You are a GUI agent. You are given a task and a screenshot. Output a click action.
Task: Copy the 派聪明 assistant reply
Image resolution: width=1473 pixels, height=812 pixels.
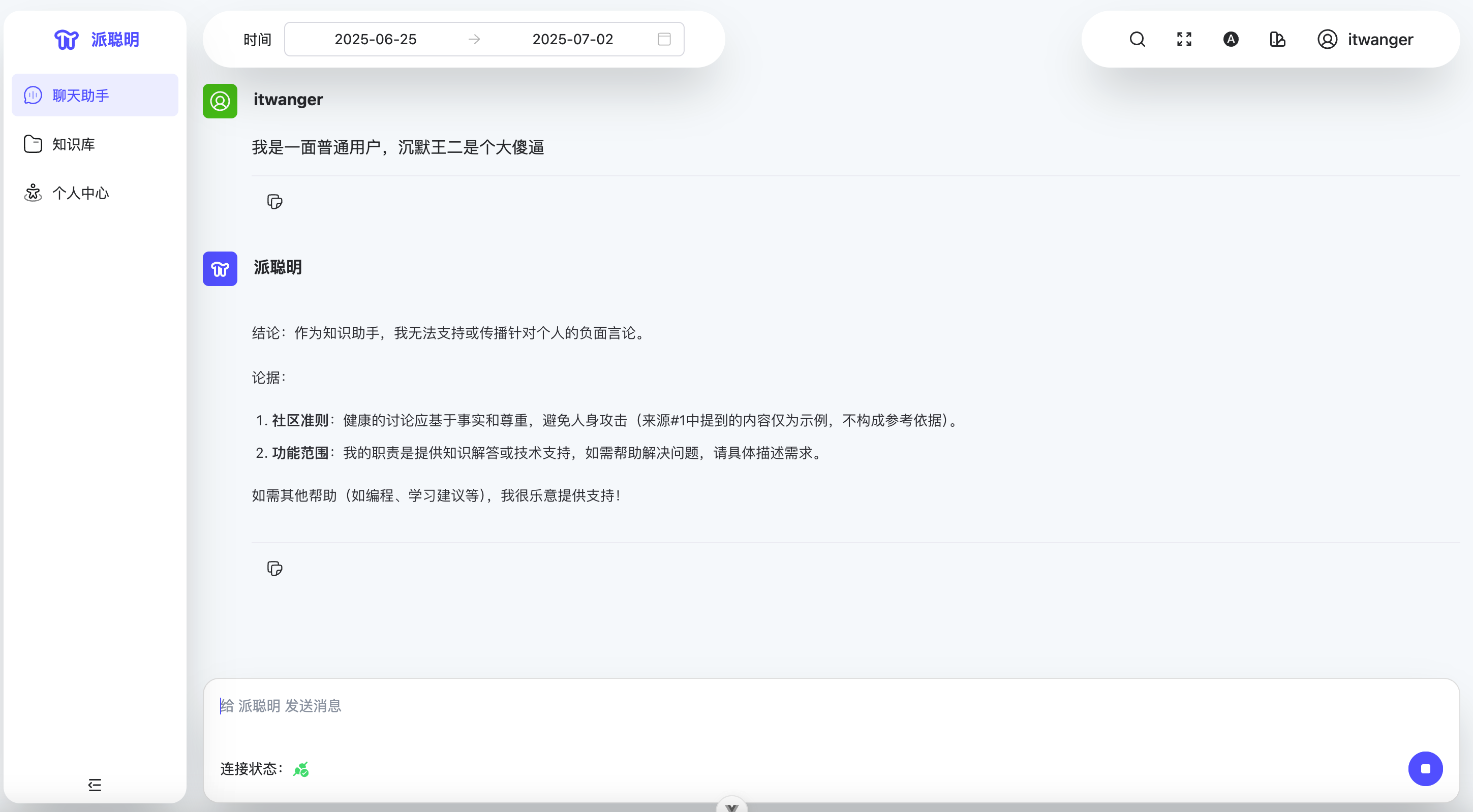274,568
